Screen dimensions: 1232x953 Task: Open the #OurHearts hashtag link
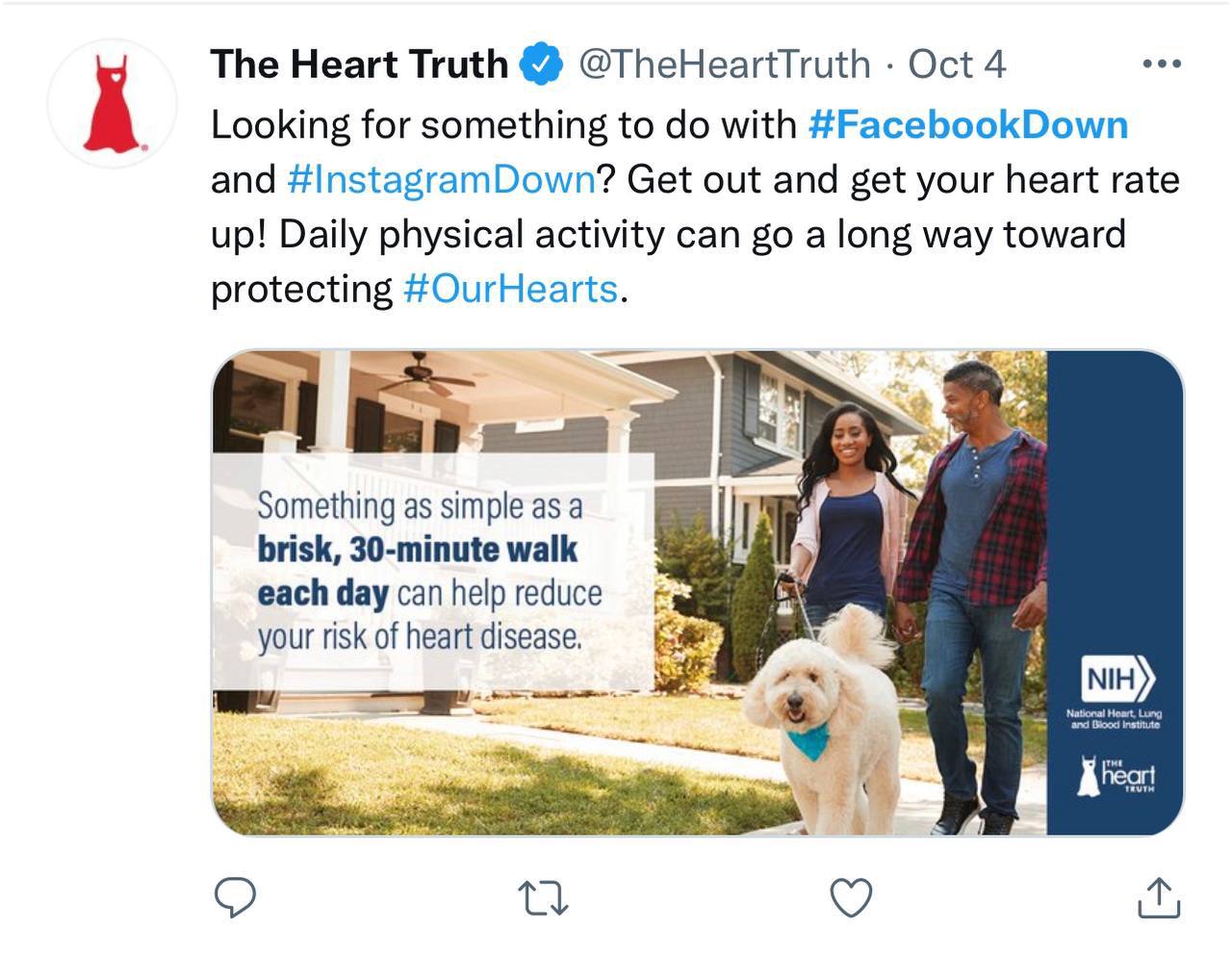coord(510,289)
